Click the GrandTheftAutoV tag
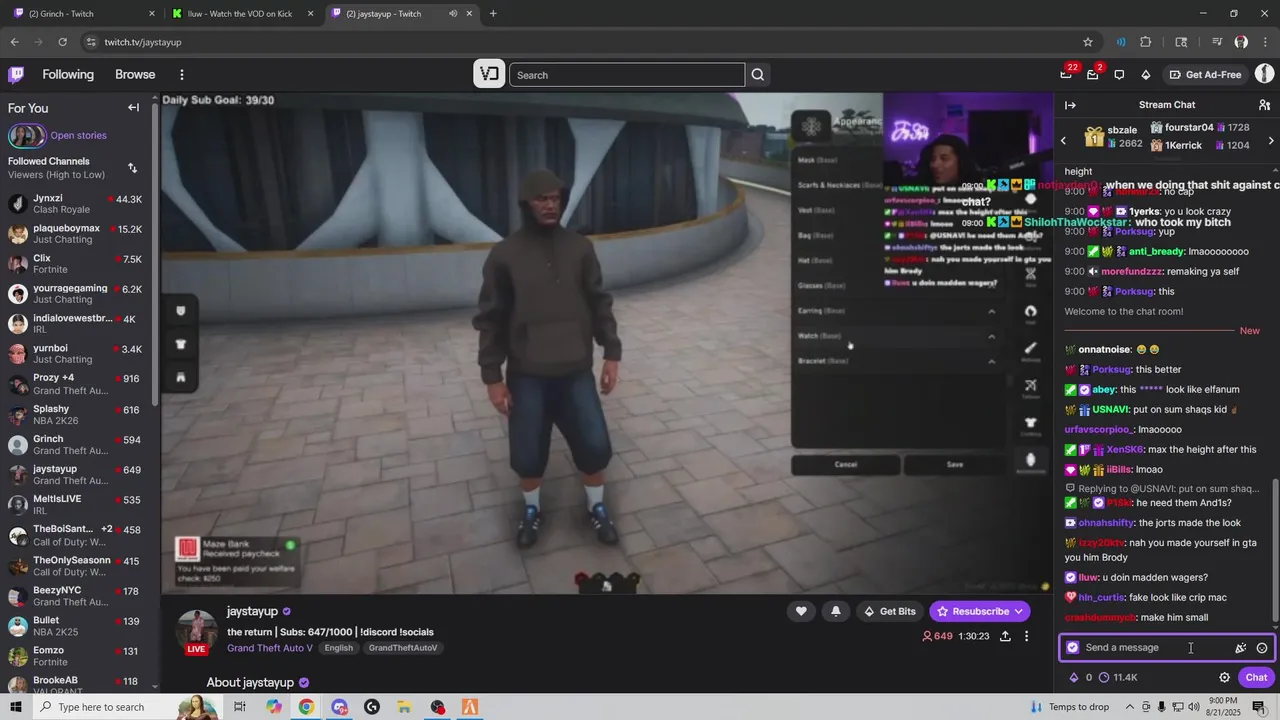Screen dimensions: 1280x720 402,648
